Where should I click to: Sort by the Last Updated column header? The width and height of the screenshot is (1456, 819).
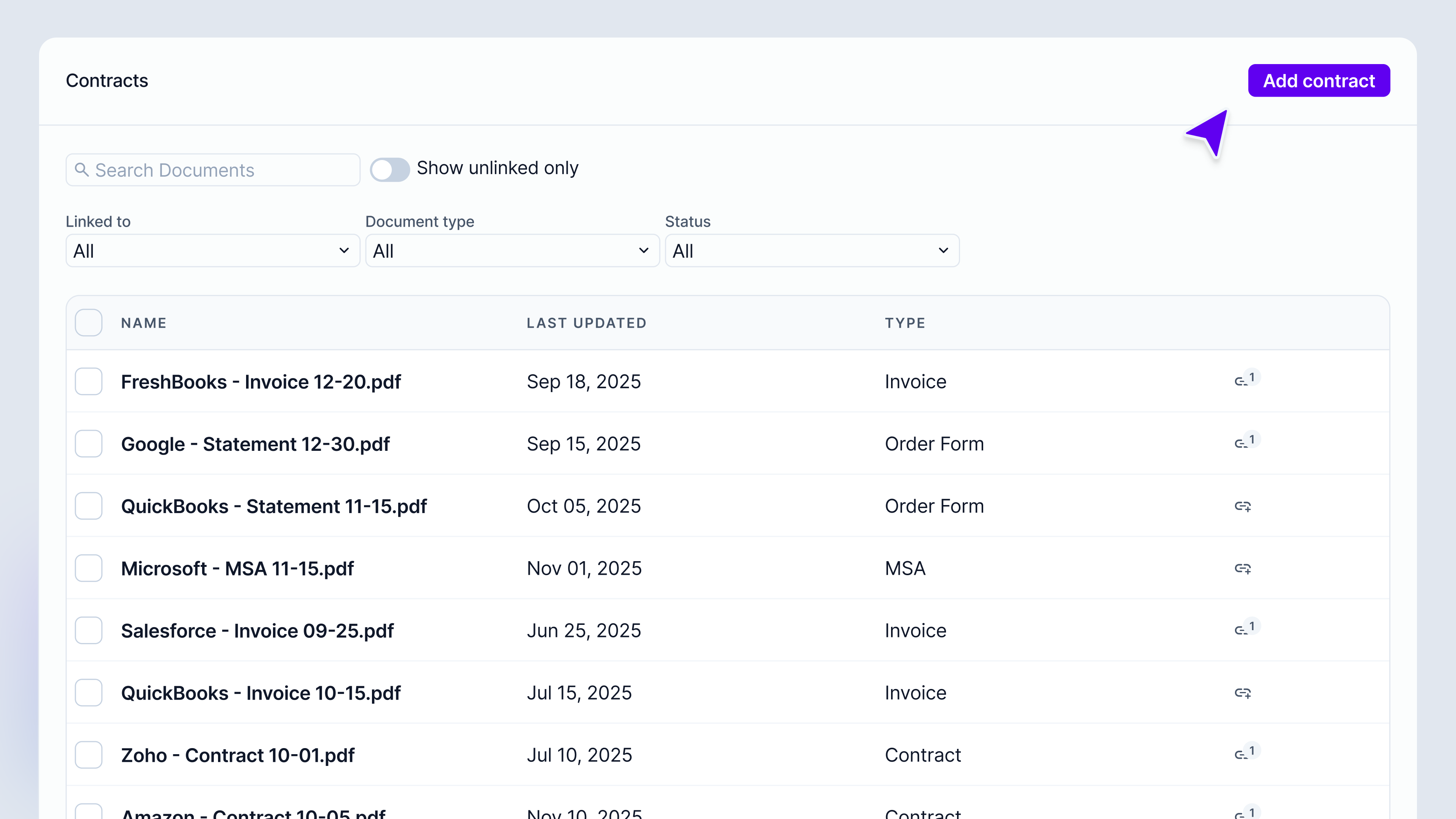pyautogui.click(x=586, y=323)
